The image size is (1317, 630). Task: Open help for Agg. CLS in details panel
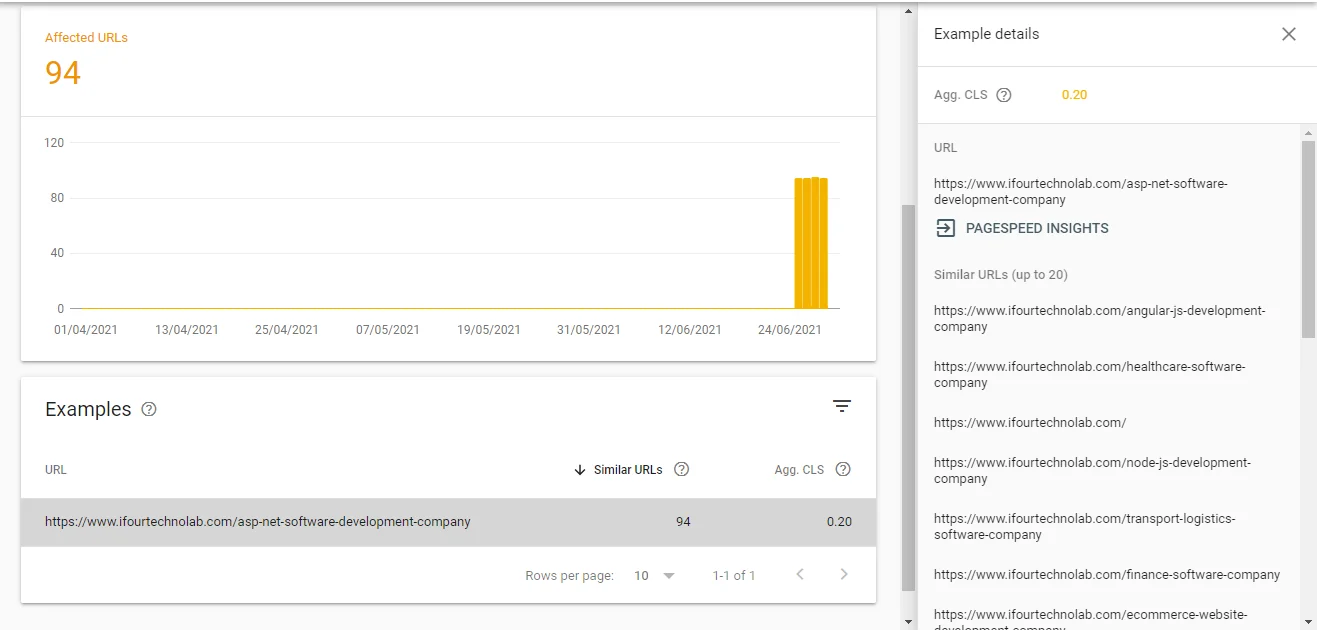[x=1004, y=95]
